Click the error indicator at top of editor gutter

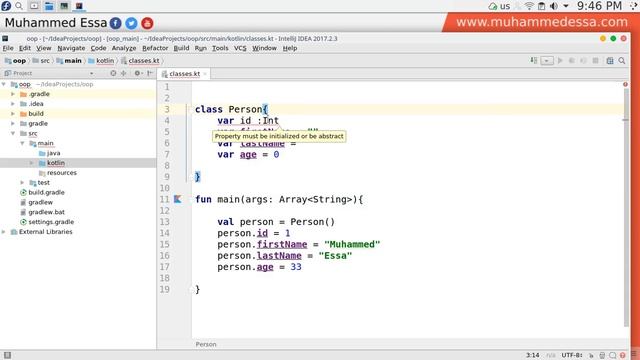(625, 84)
